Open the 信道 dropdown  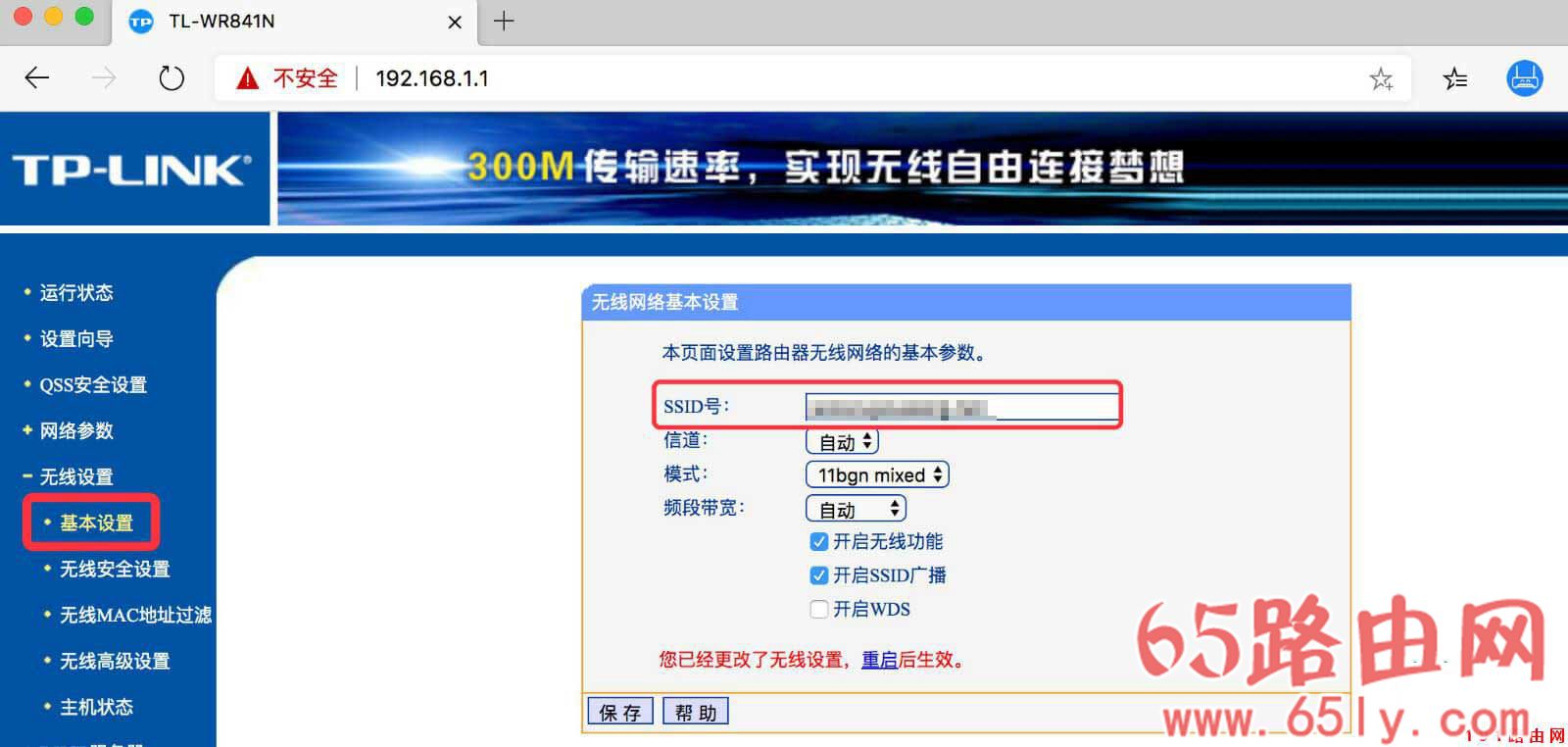pos(842,442)
